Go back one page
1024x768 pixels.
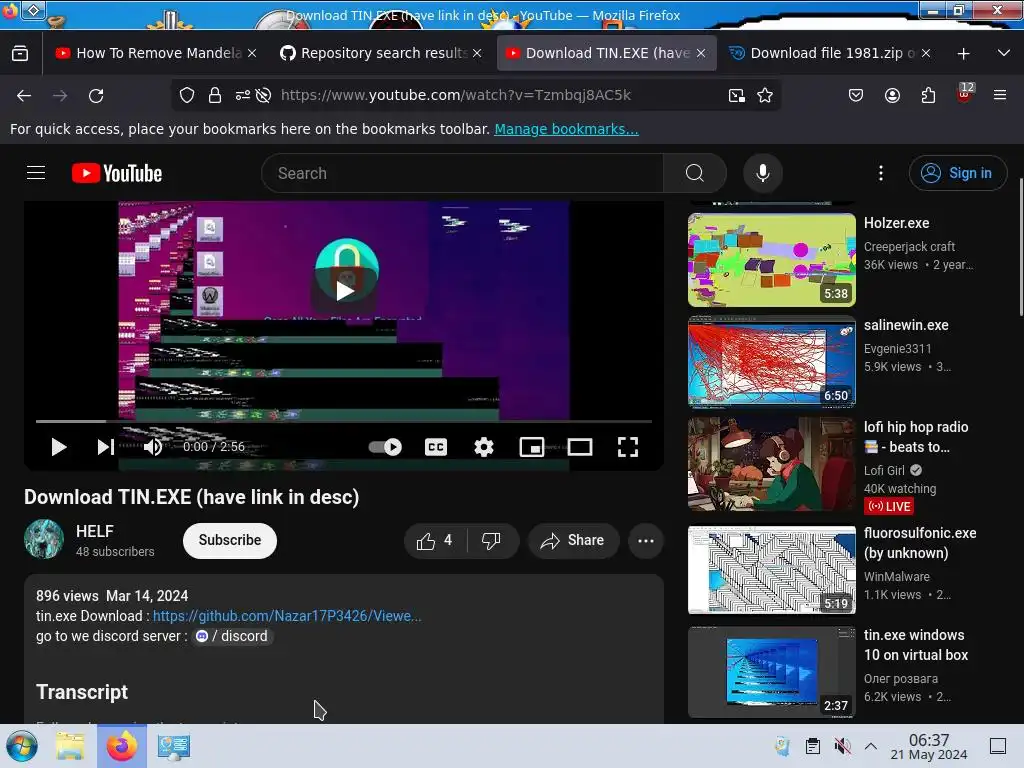(x=24, y=95)
